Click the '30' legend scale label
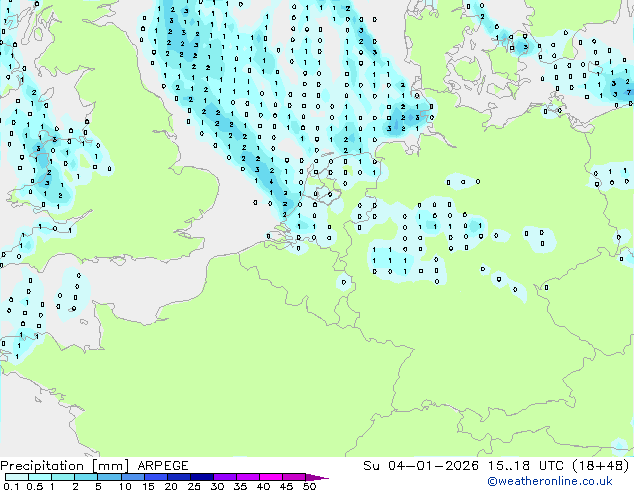 218,486
